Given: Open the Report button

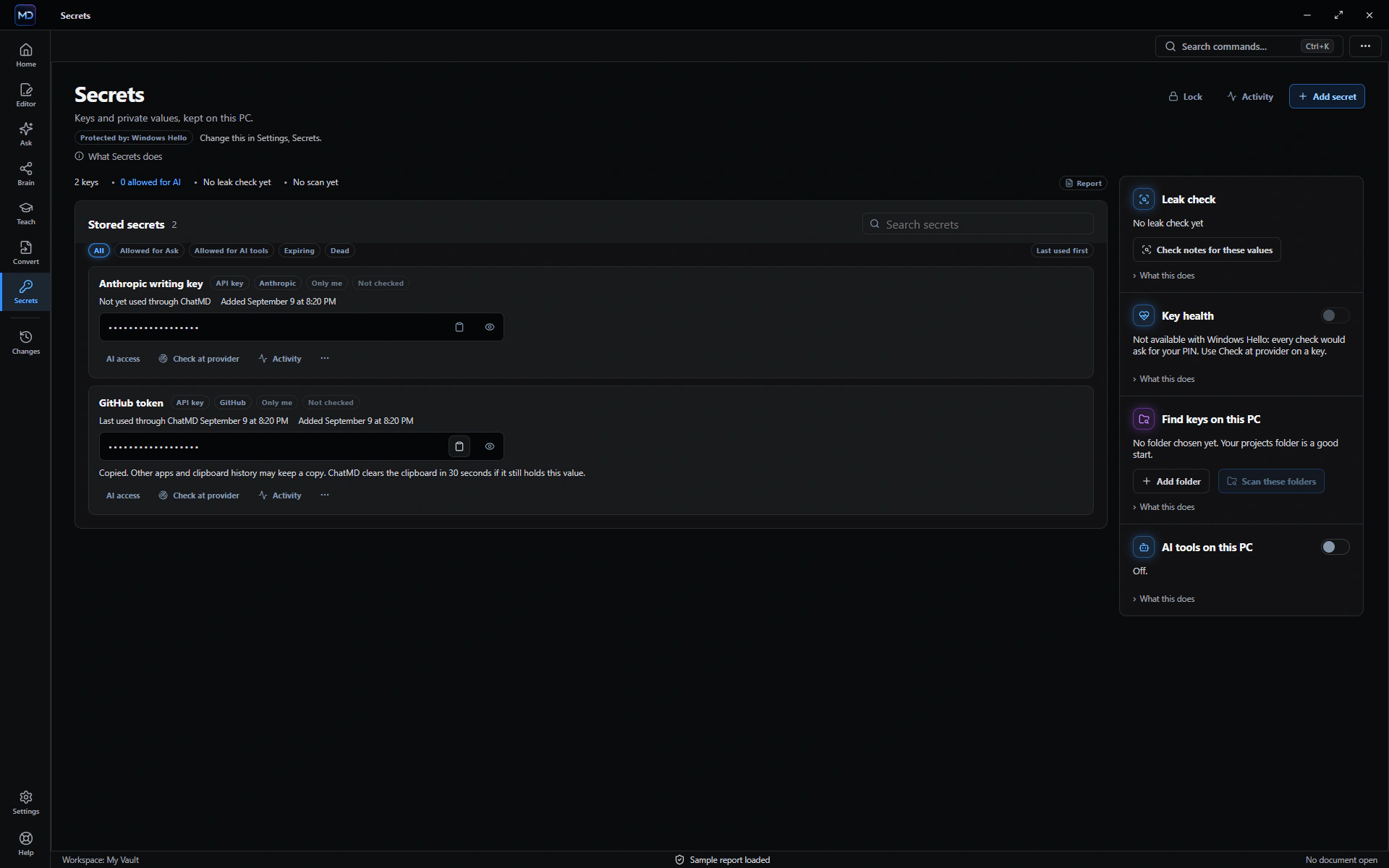Looking at the screenshot, I should tap(1083, 183).
